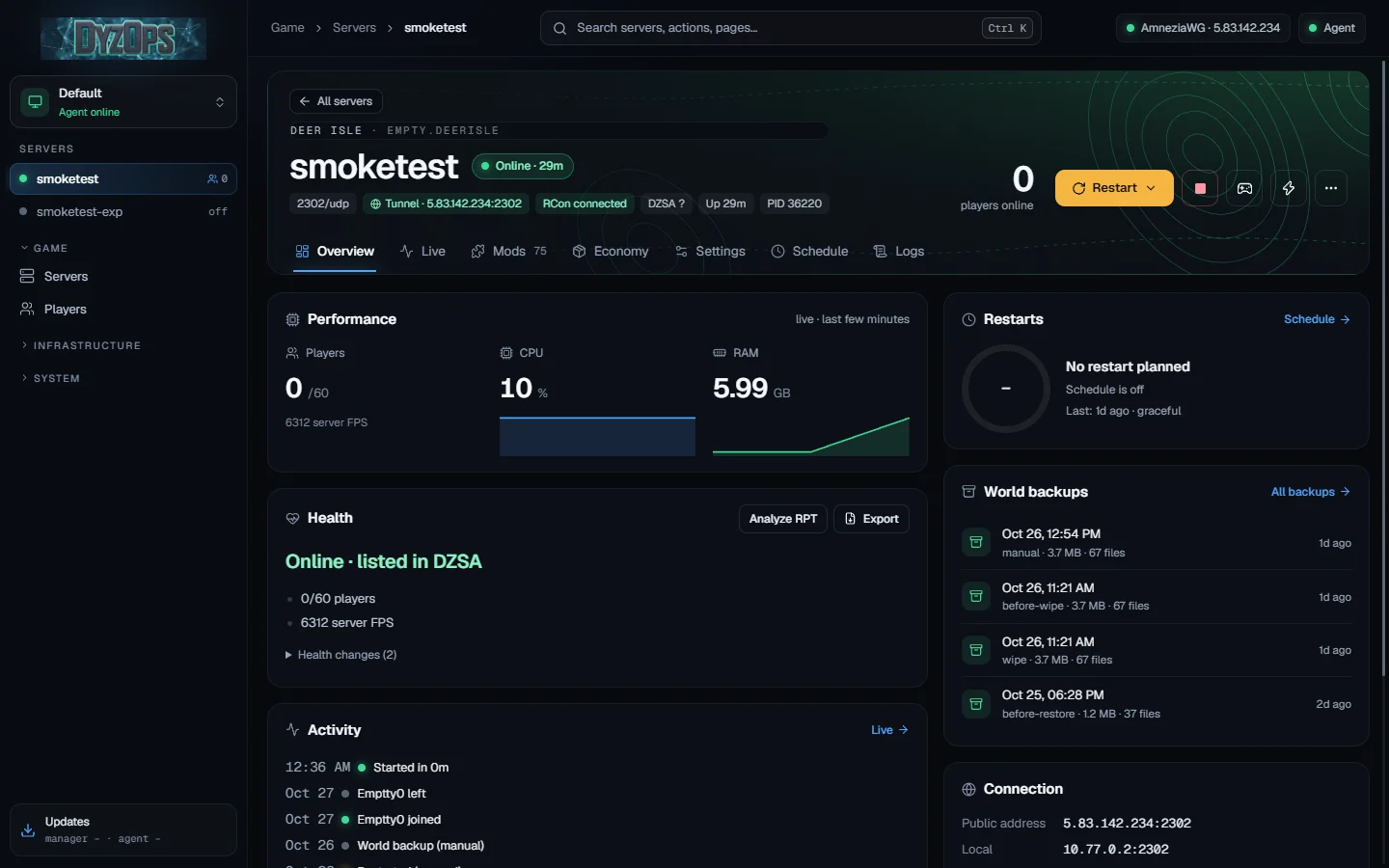
Task: Stop the server with the red square icon
Action: 1200,188
